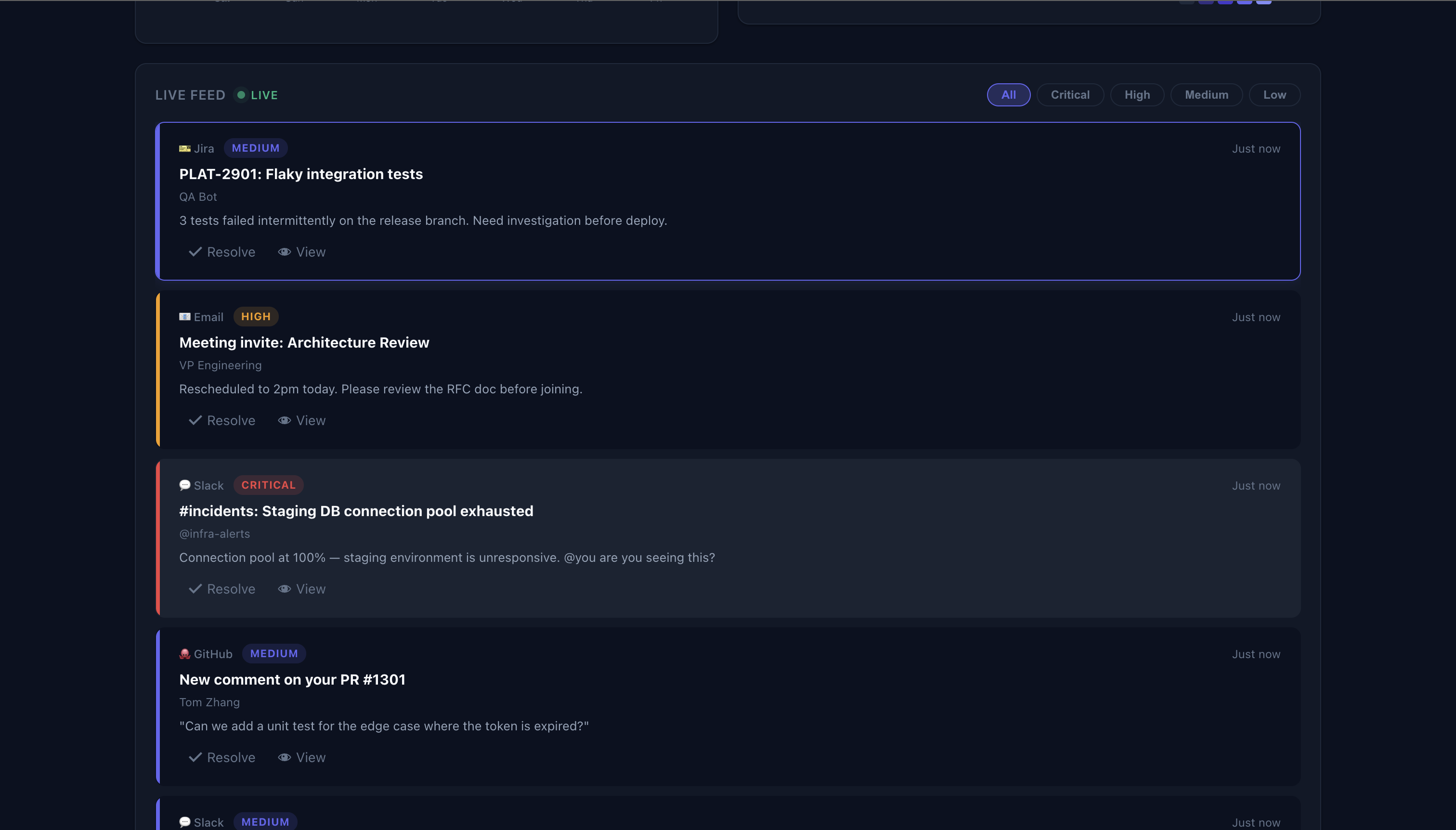The image size is (1456, 830).
Task: Click the CRITICAL severity badge
Action: coord(268,485)
